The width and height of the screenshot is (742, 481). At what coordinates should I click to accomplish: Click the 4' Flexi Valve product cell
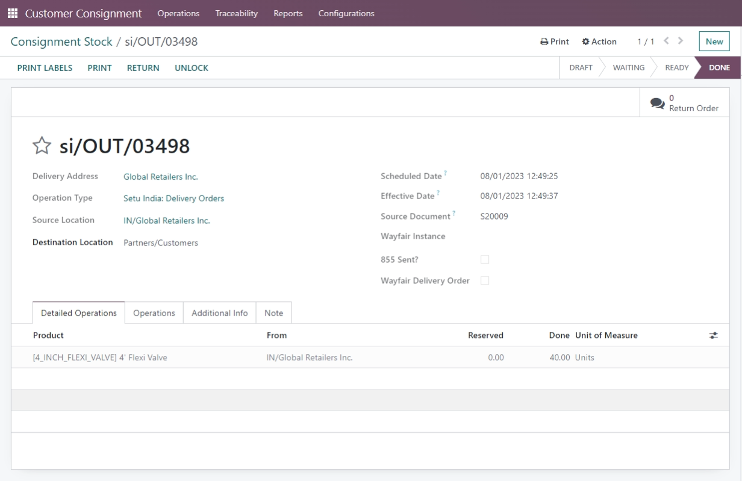100,357
